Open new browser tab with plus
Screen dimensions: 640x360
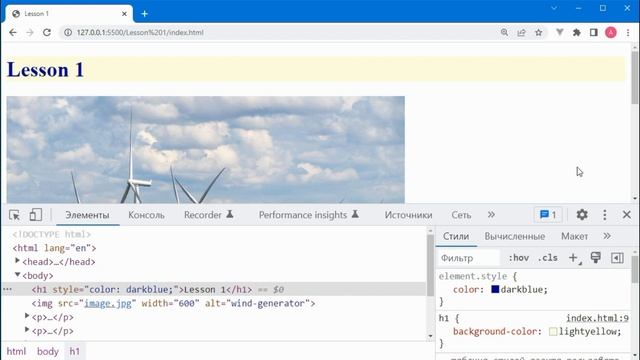[x=144, y=14]
